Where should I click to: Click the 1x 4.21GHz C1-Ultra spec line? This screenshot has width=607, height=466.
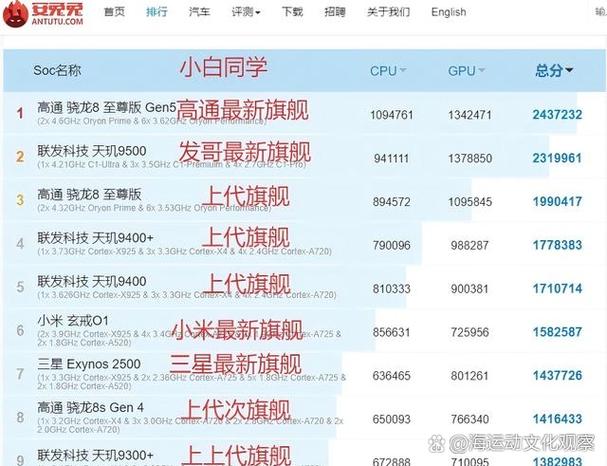(172, 164)
